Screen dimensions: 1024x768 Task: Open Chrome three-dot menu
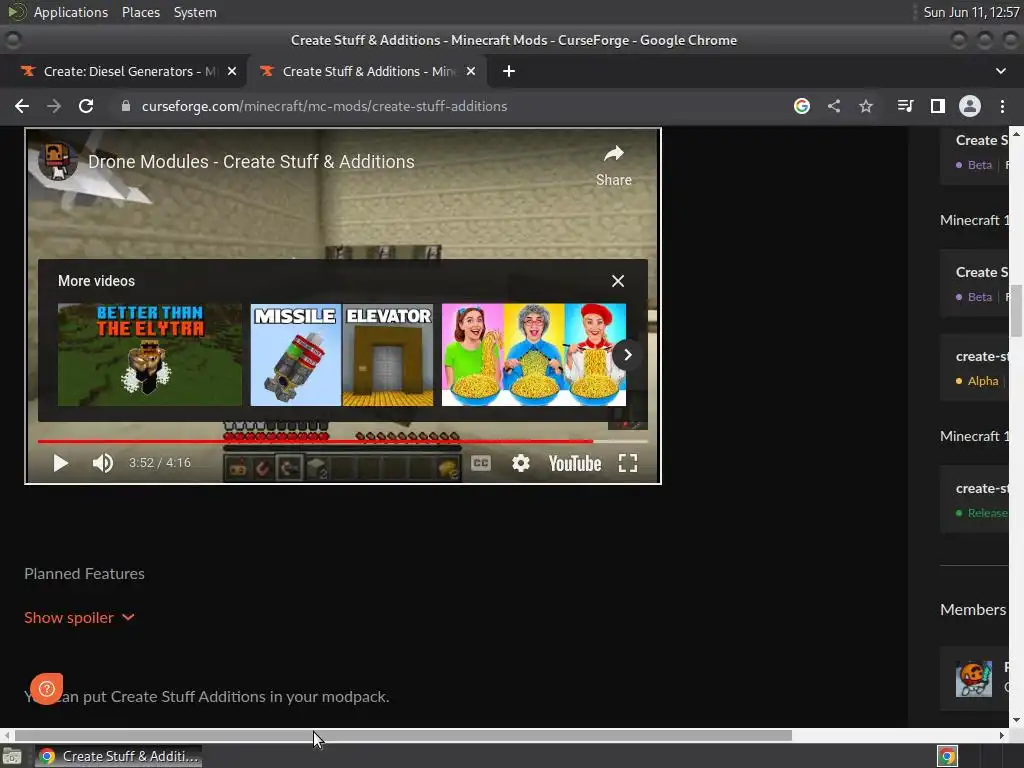pos(1002,106)
